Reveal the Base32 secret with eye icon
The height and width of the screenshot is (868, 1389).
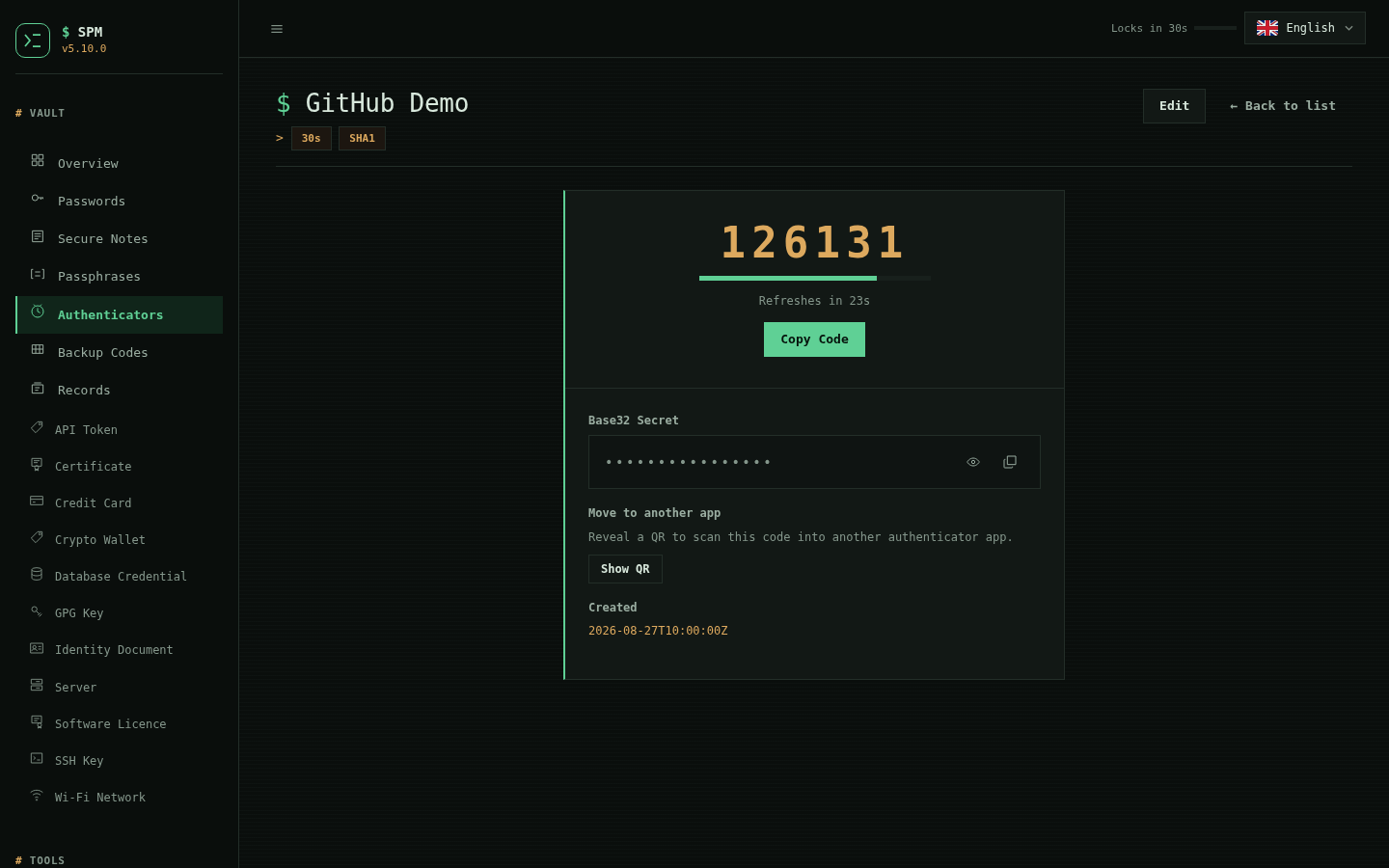pyautogui.click(x=973, y=462)
